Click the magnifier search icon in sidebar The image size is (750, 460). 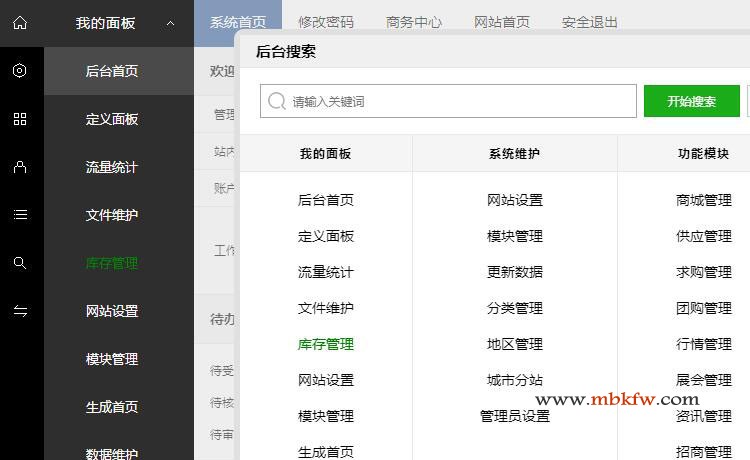pyautogui.click(x=20, y=263)
